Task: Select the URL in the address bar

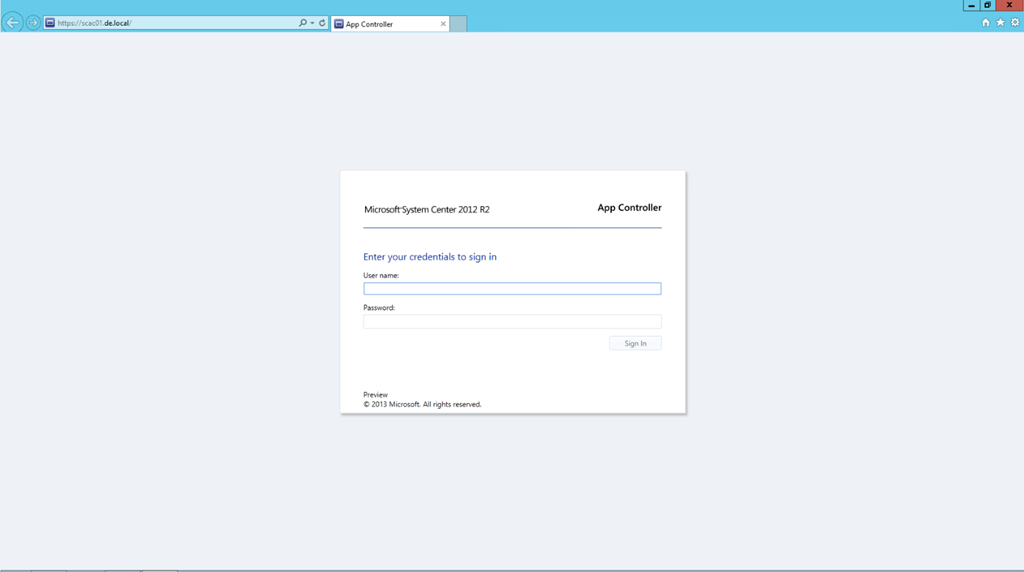Action: [170, 23]
